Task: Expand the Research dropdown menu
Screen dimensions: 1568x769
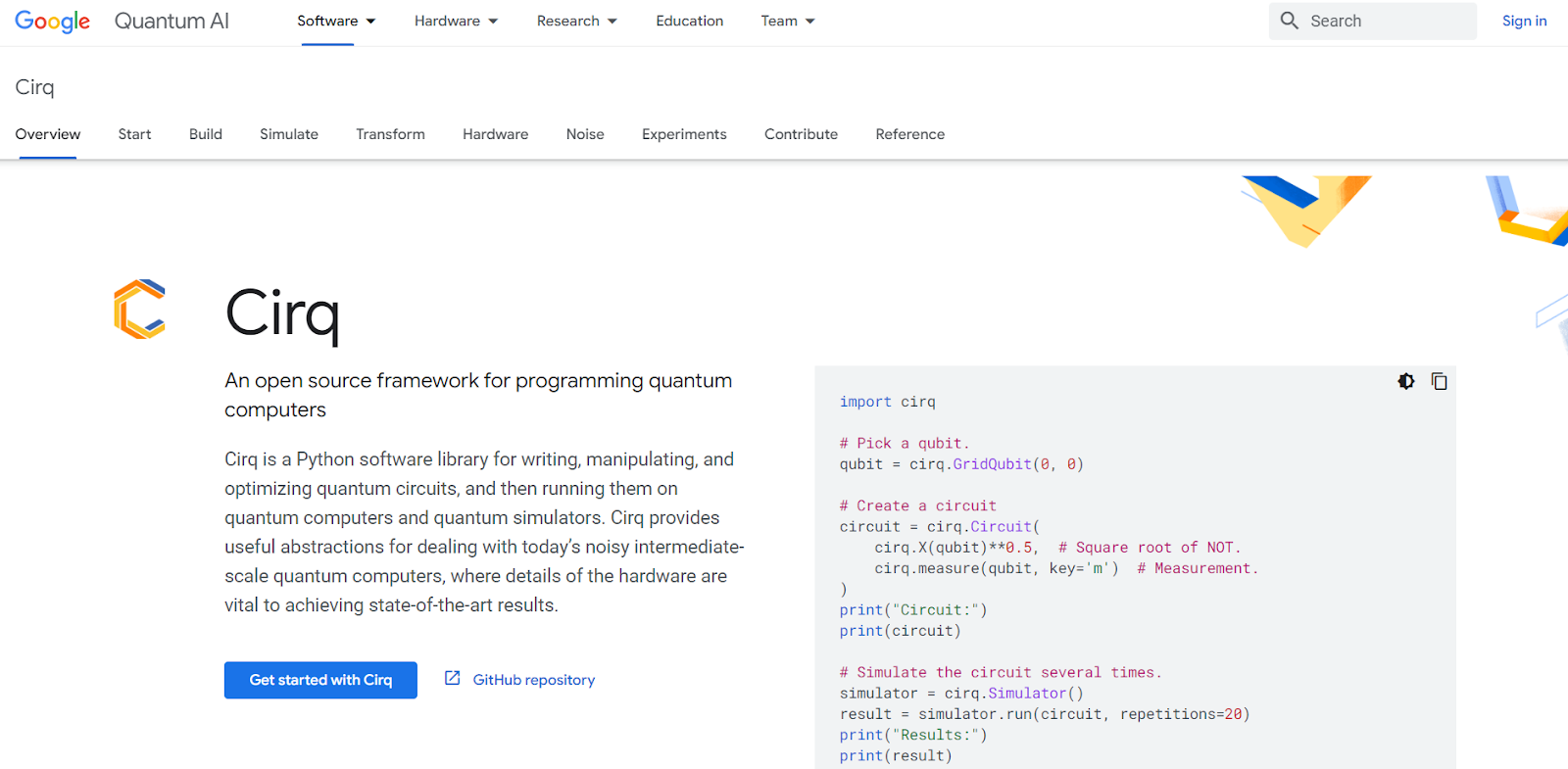Action: [x=576, y=22]
